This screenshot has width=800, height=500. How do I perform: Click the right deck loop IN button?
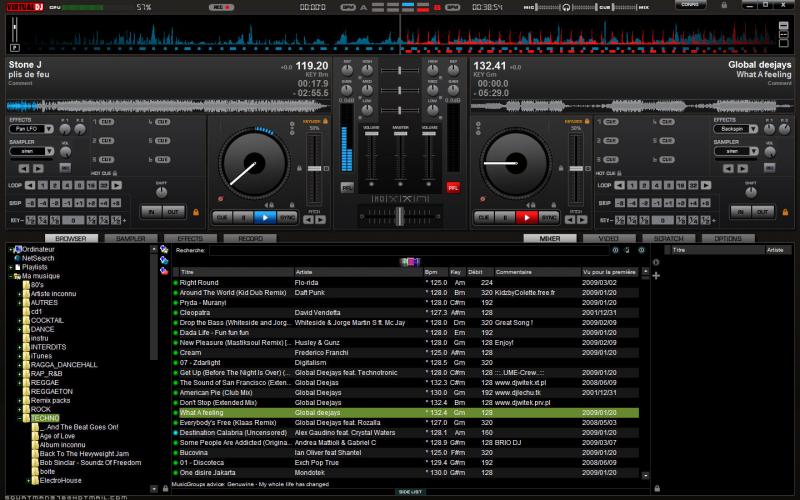[741, 212]
